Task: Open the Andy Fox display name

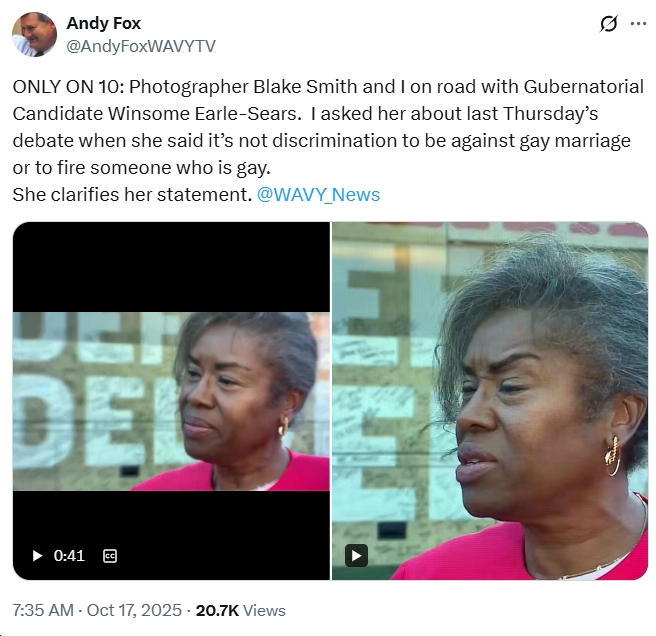Action: pos(103,23)
